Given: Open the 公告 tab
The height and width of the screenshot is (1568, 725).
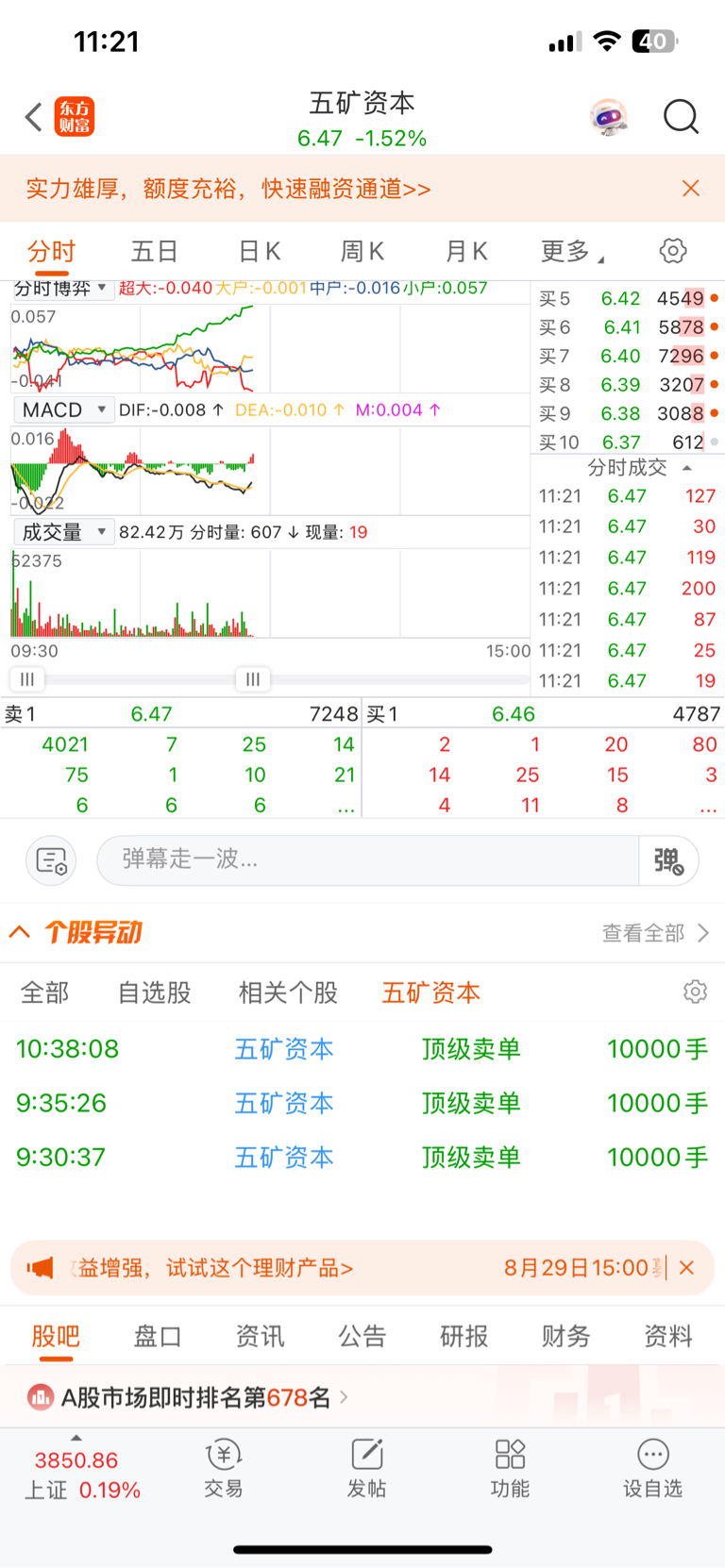Looking at the screenshot, I should (x=362, y=1336).
